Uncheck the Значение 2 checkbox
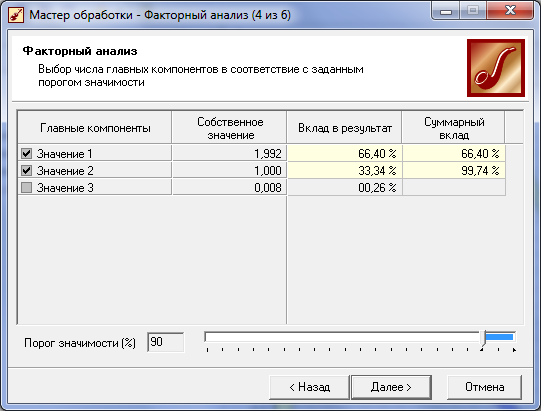Screen dimensions: 541x411 click(x=27, y=170)
